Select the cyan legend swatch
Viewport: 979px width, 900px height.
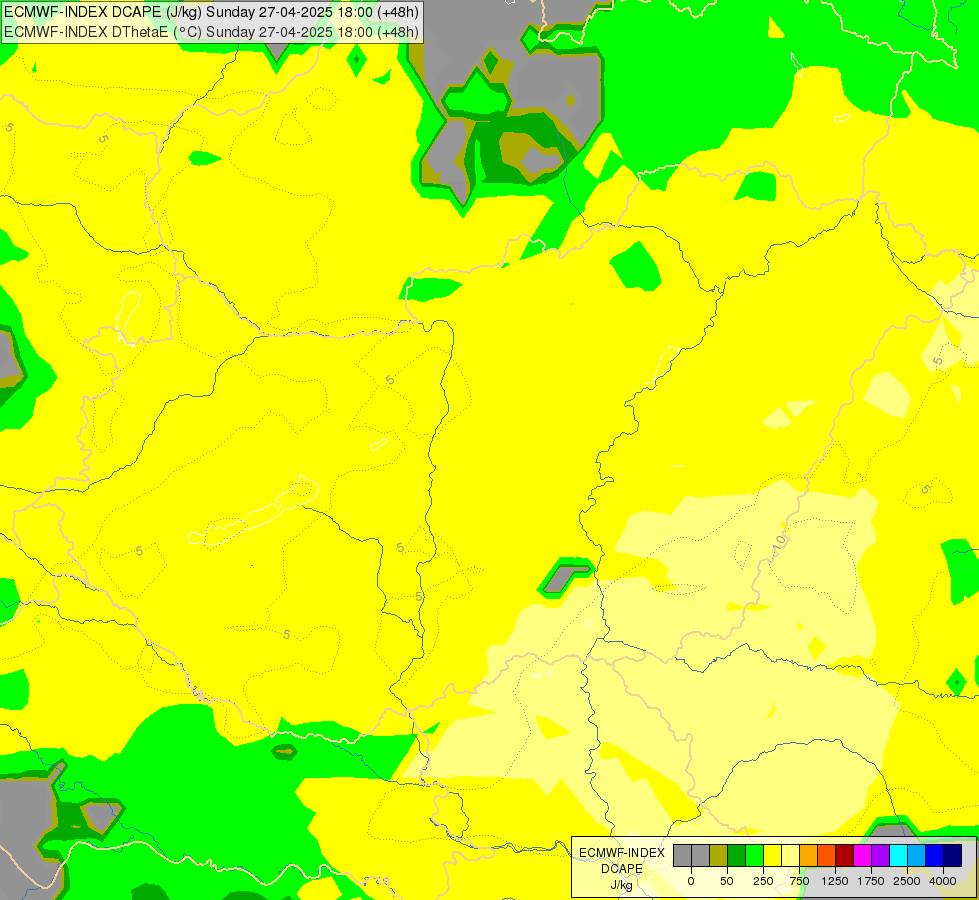[898, 855]
